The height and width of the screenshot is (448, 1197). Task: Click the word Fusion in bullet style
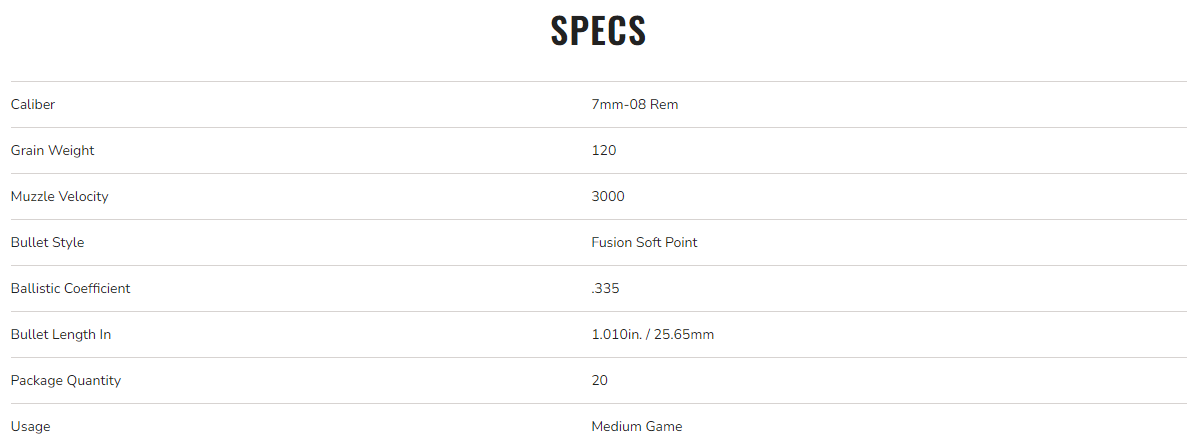pos(612,242)
